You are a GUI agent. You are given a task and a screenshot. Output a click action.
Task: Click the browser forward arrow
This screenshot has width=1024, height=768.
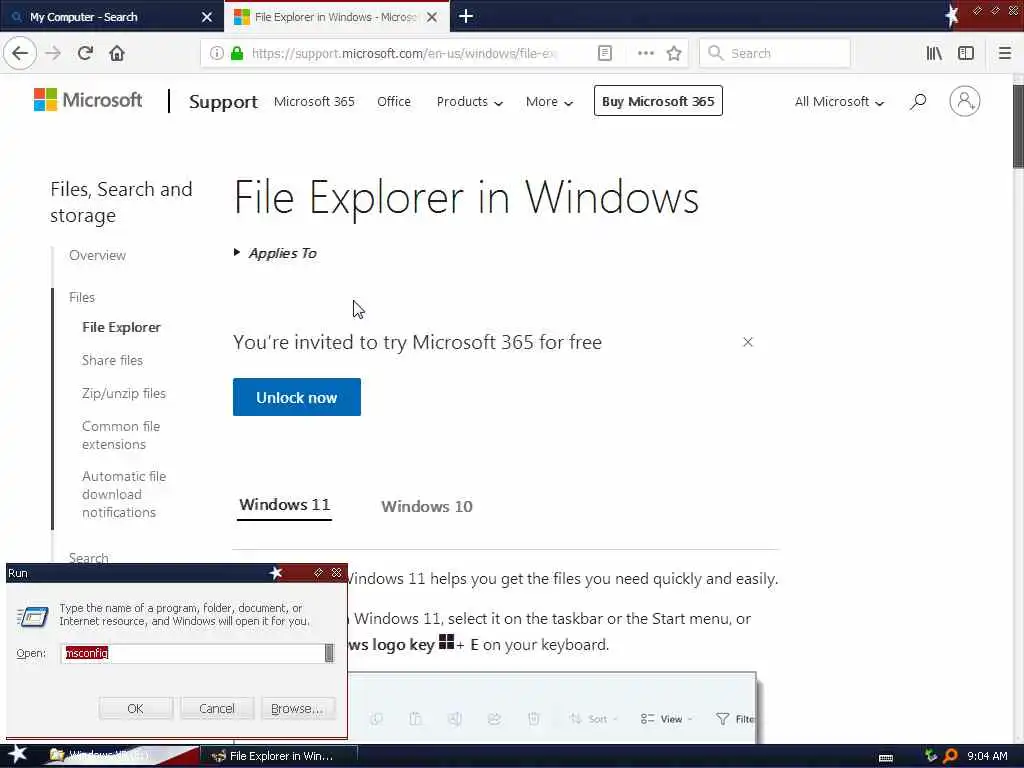(54, 53)
